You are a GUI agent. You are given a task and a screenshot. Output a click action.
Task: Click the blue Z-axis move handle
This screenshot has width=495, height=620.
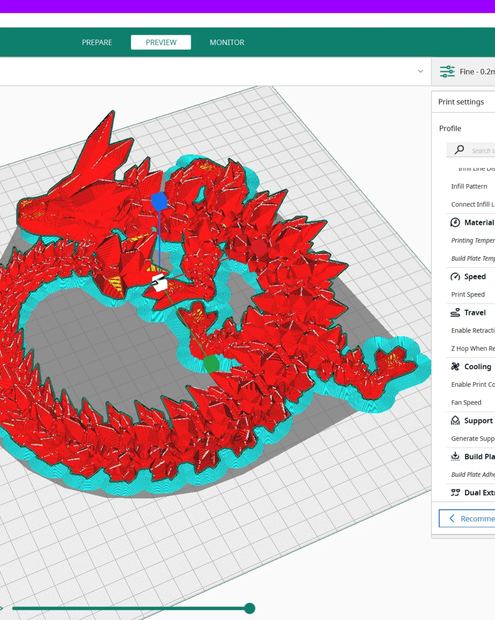click(x=159, y=202)
